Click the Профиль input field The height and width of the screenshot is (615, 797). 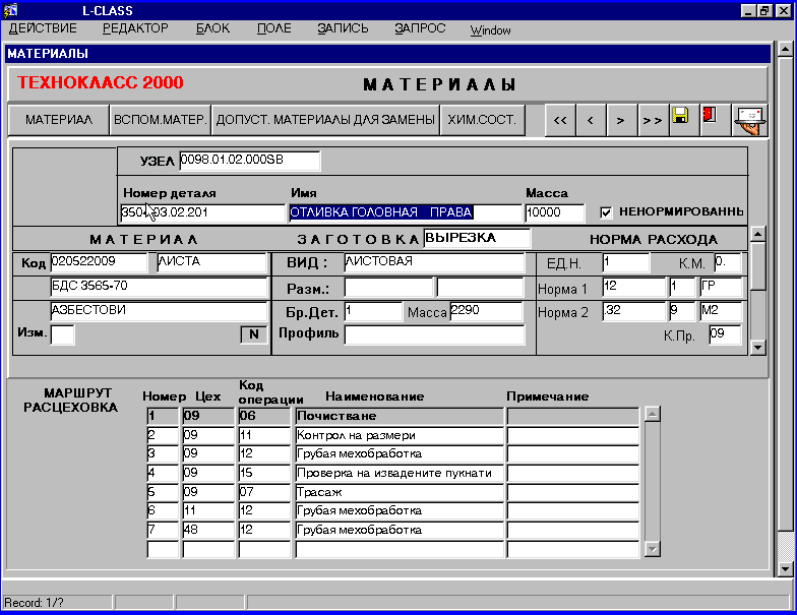[434, 334]
